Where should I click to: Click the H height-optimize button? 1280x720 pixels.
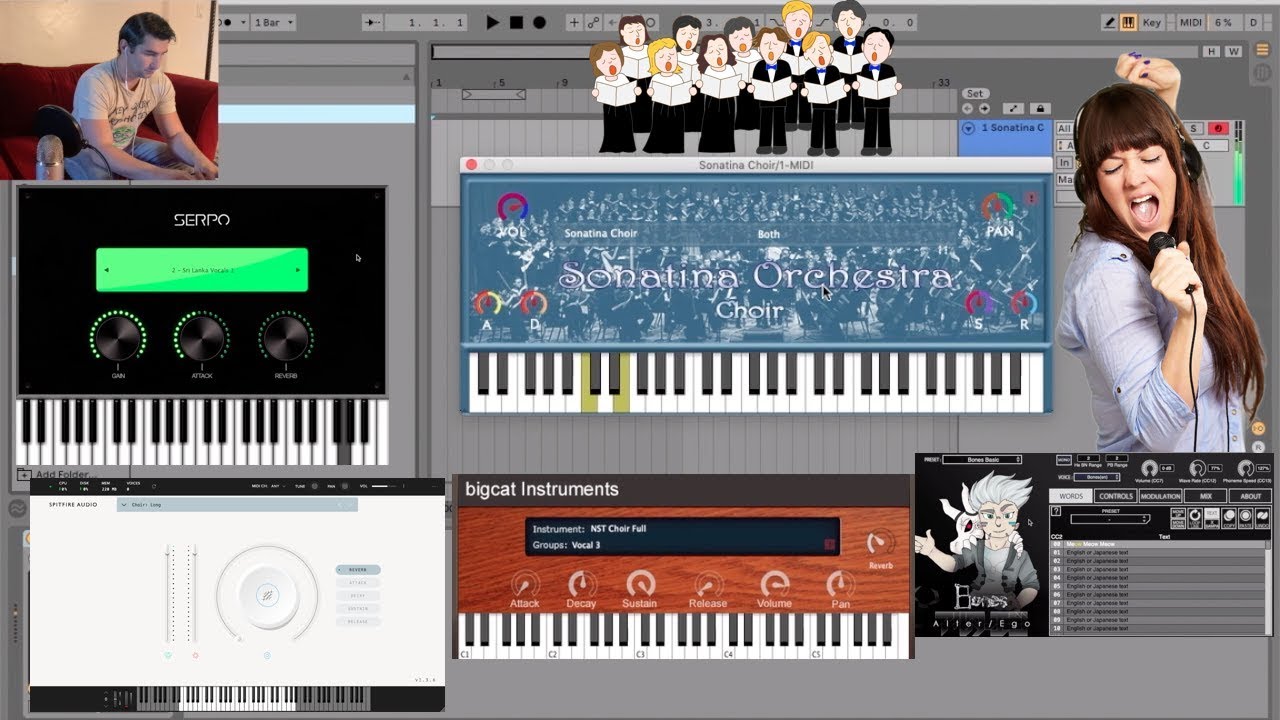1211,51
